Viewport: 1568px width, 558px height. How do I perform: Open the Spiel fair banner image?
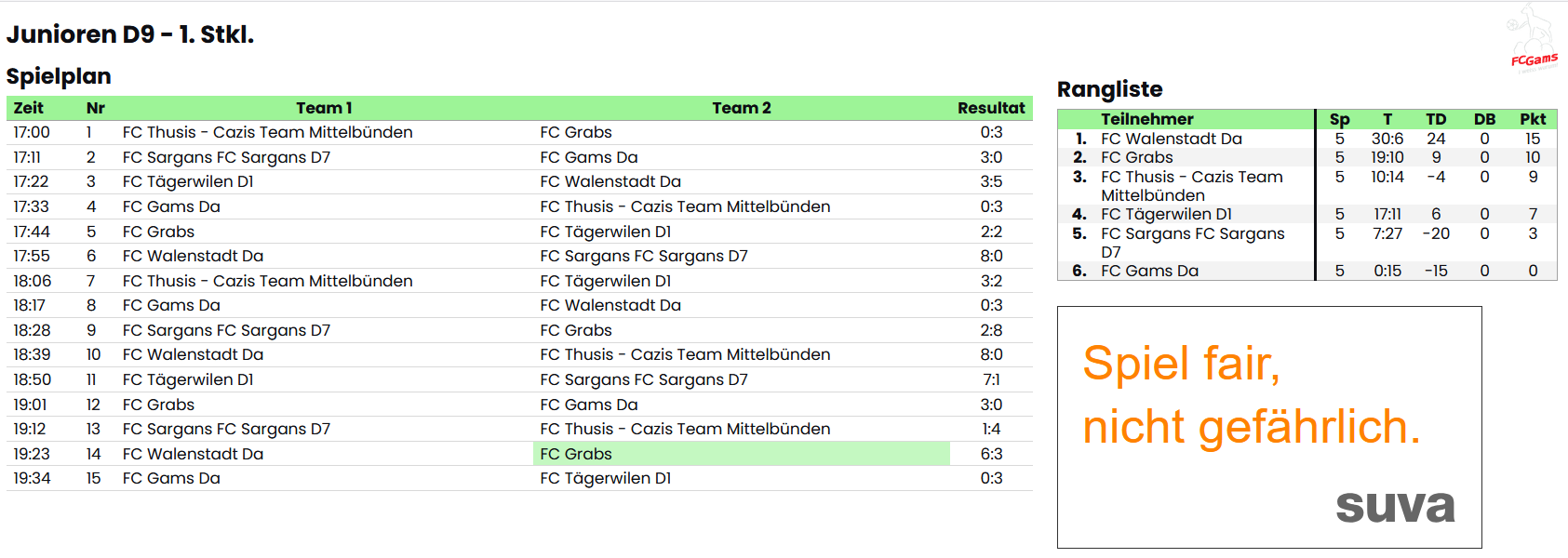click(1269, 427)
